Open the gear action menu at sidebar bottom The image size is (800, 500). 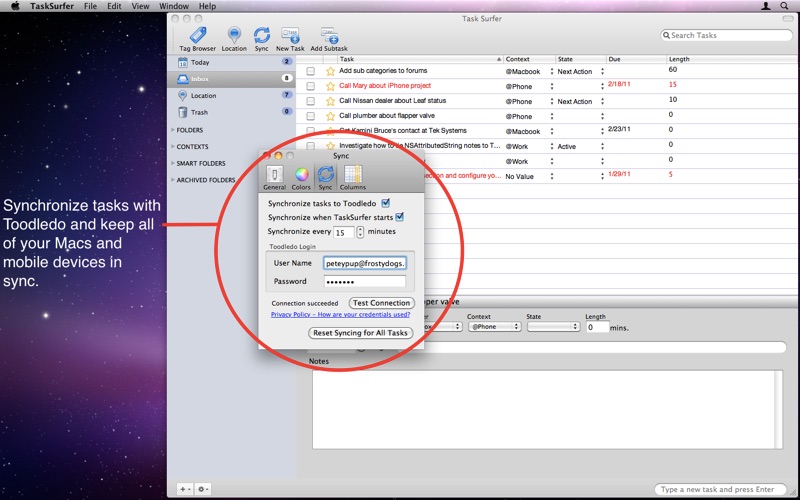pyautogui.click(x=203, y=489)
